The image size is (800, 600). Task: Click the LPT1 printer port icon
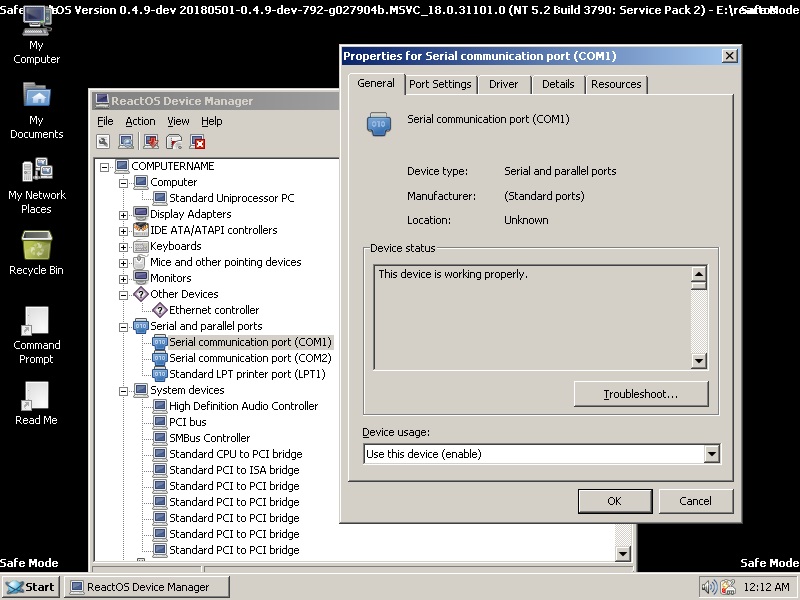click(x=160, y=374)
